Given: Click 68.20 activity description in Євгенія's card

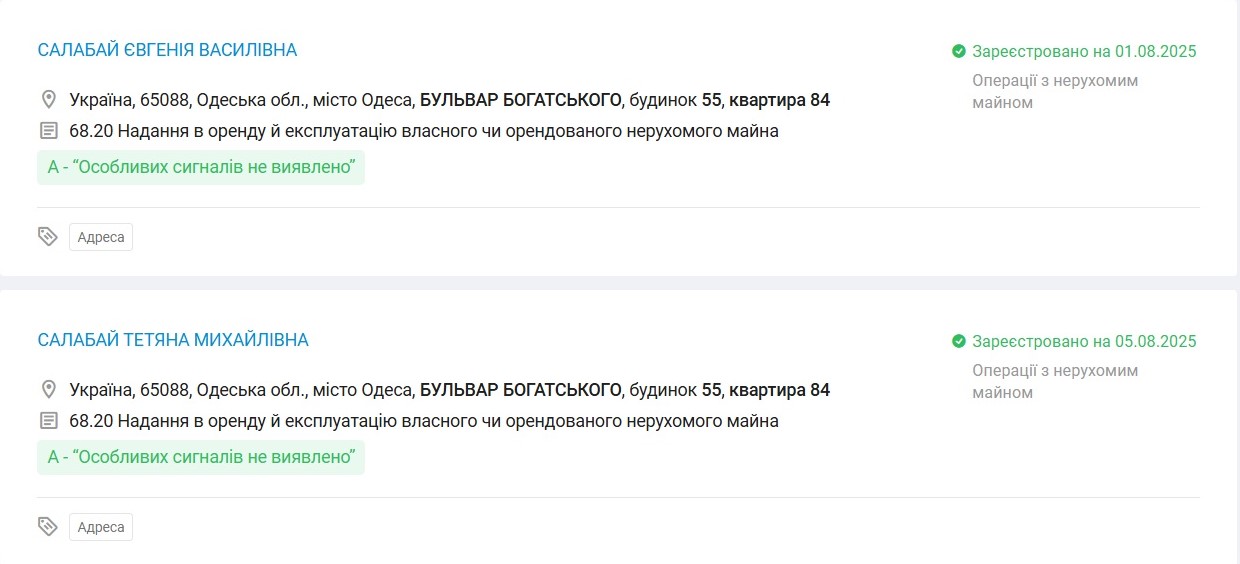Looking at the screenshot, I should point(423,131).
